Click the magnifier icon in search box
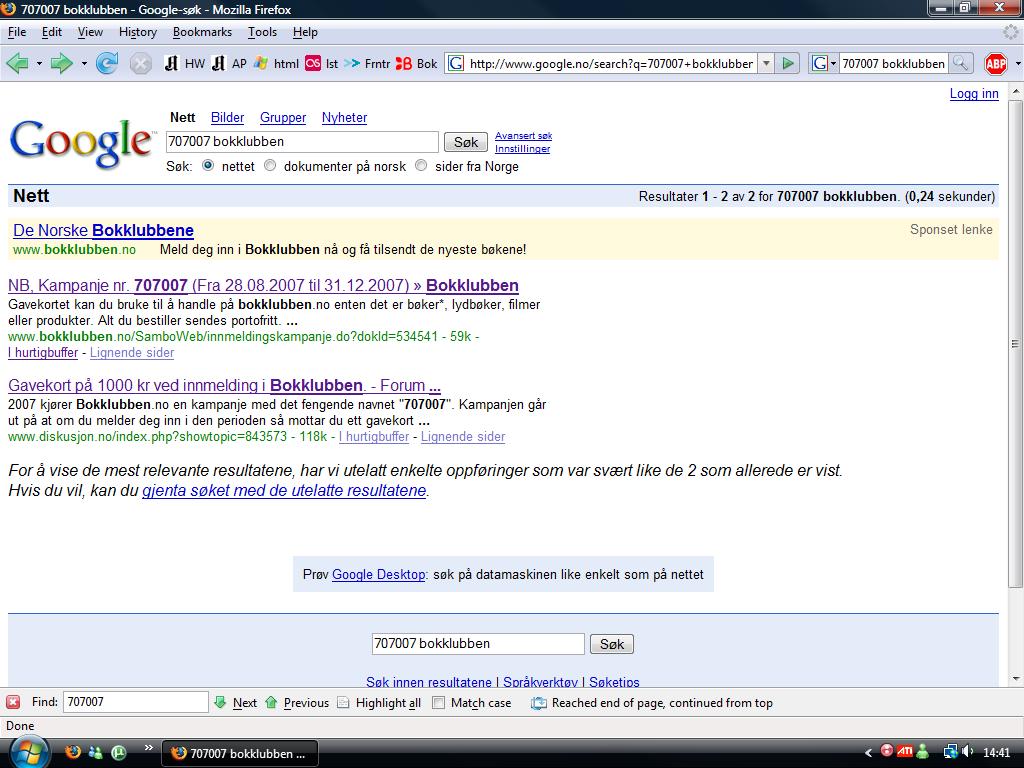Image resolution: width=1024 pixels, height=768 pixels. click(x=960, y=63)
